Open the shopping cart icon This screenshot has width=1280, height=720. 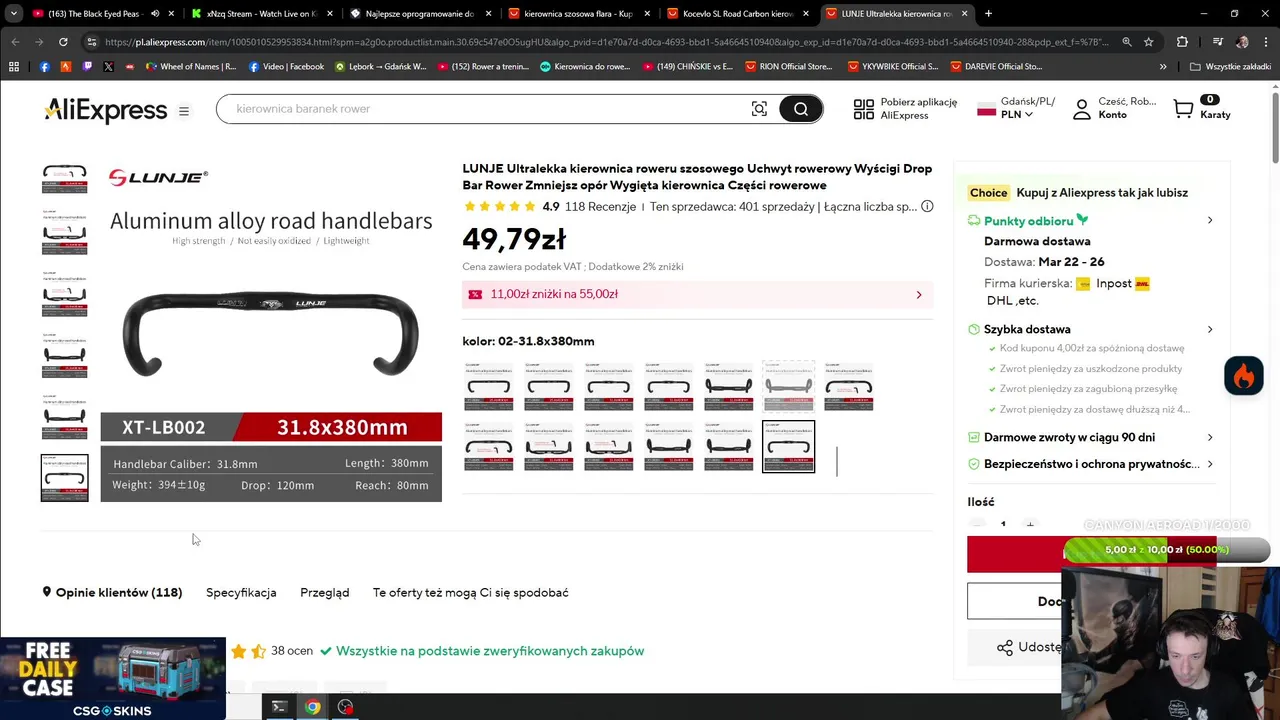pyautogui.click(x=1184, y=109)
